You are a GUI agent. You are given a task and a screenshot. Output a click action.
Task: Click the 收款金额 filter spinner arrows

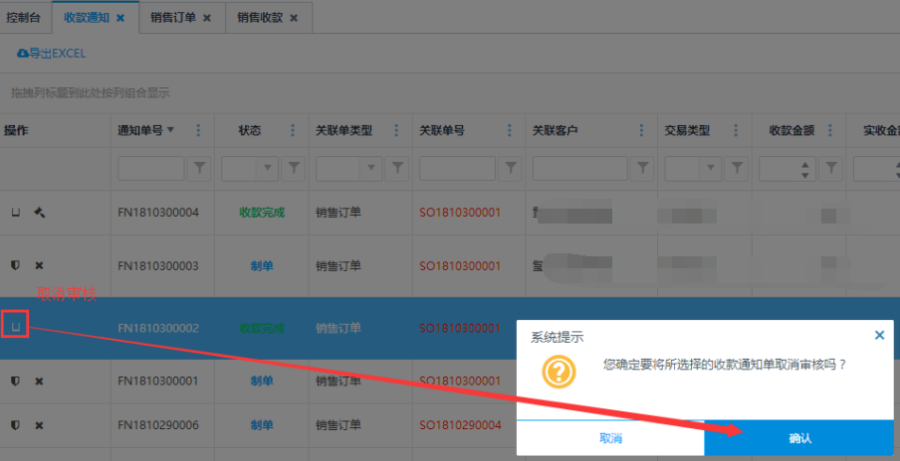tap(807, 169)
